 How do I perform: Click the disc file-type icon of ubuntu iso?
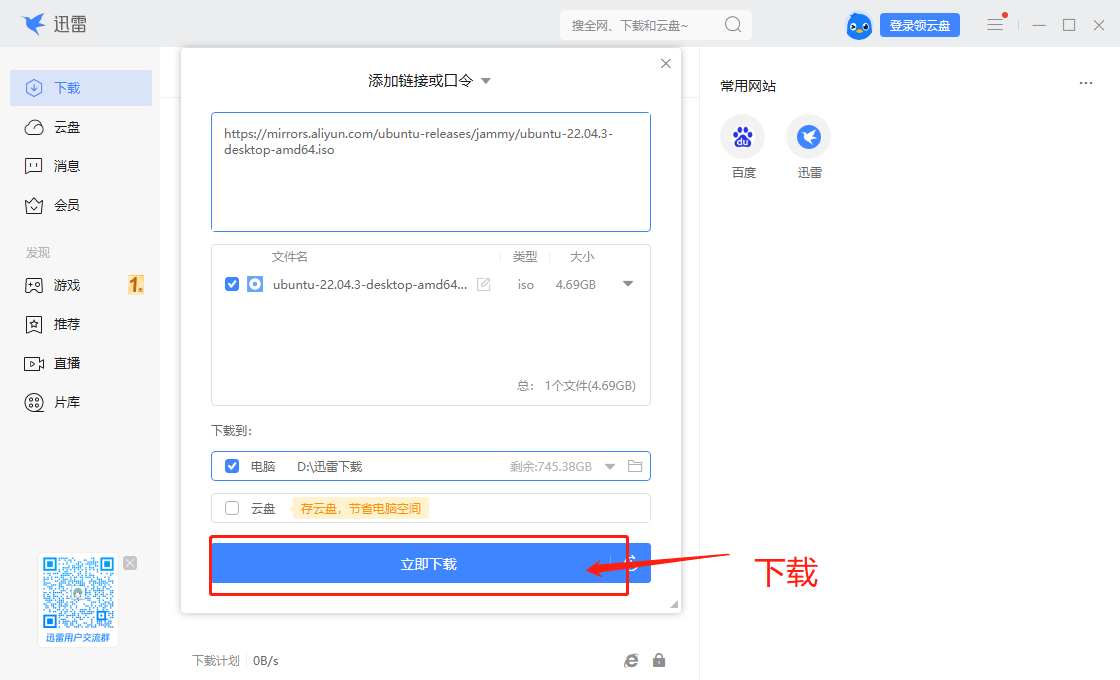(x=255, y=284)
